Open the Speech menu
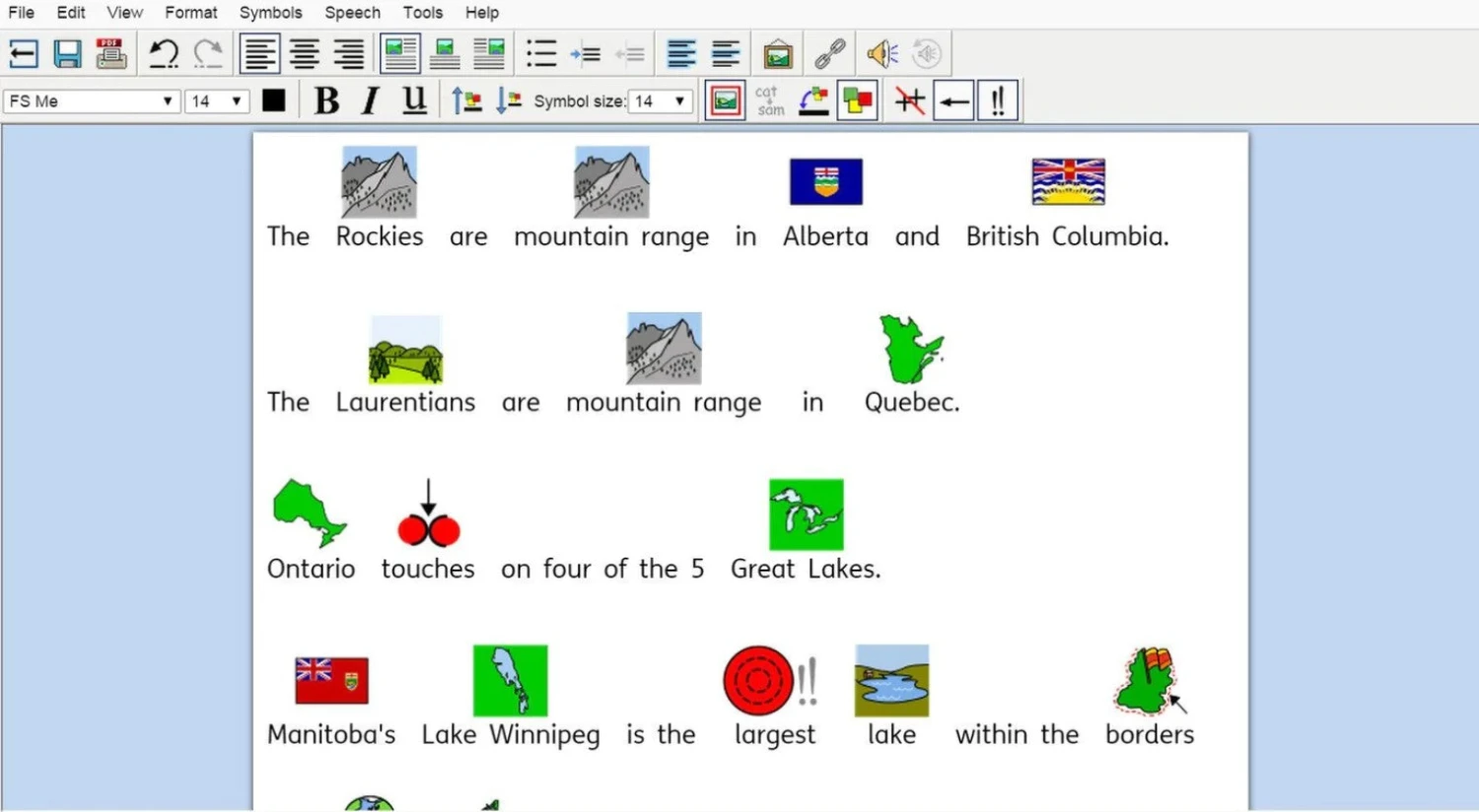 (x=352, y=13)
